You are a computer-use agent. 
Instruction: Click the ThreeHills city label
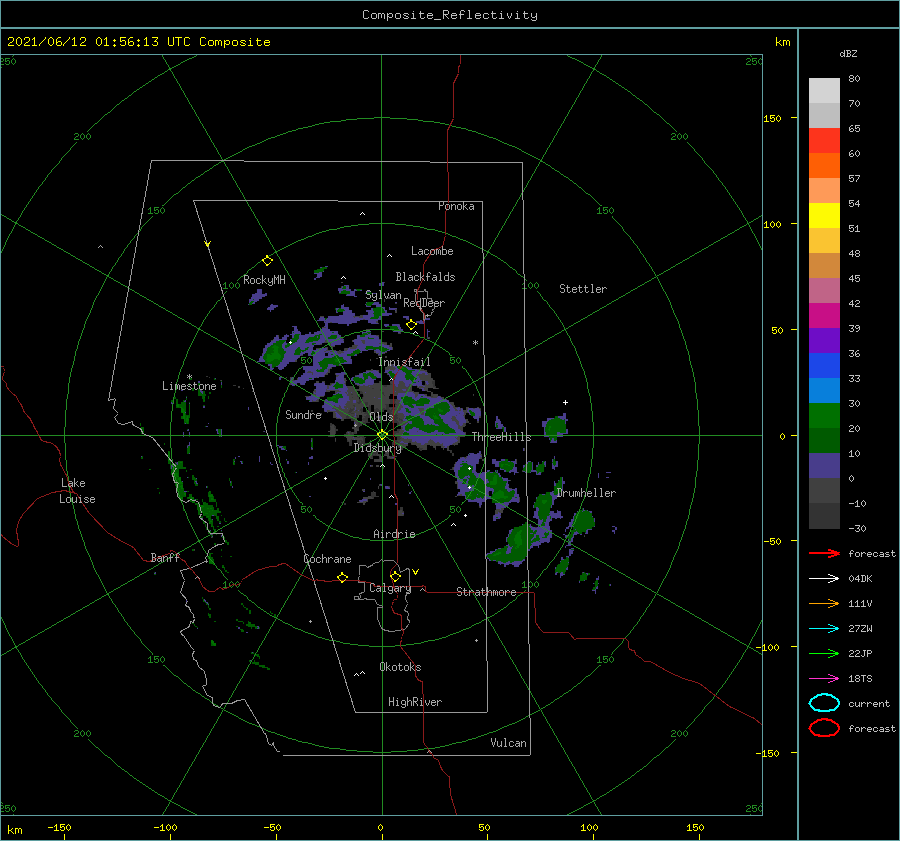(x=502, y=437)
